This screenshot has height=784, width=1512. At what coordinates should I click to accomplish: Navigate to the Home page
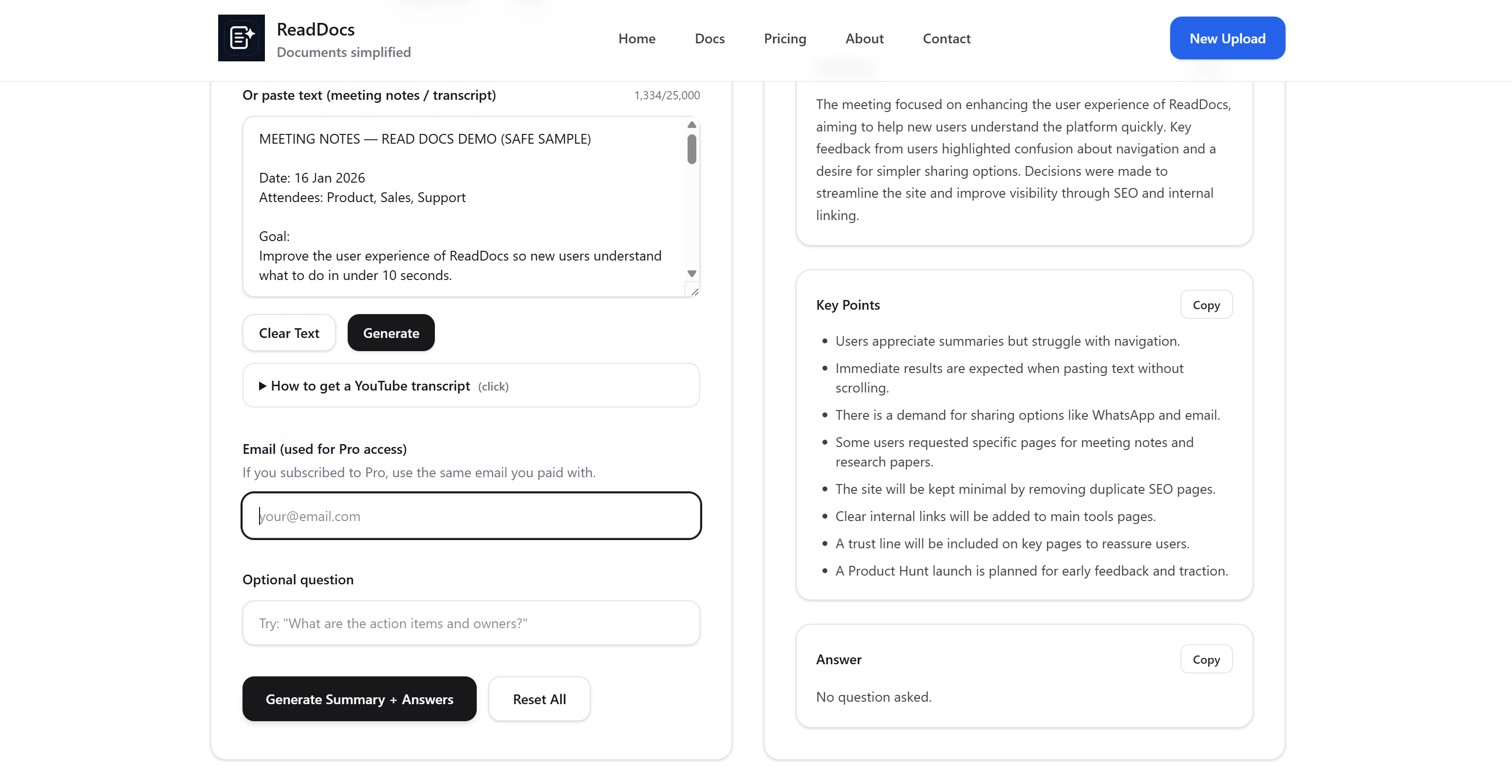coord(637,38)
